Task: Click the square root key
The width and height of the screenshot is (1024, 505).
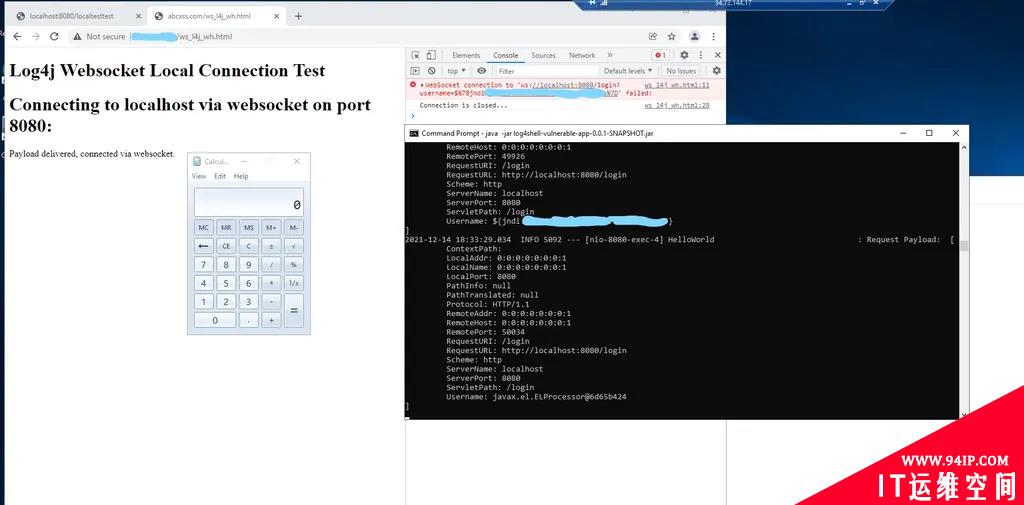Action: tap(294, 246)
